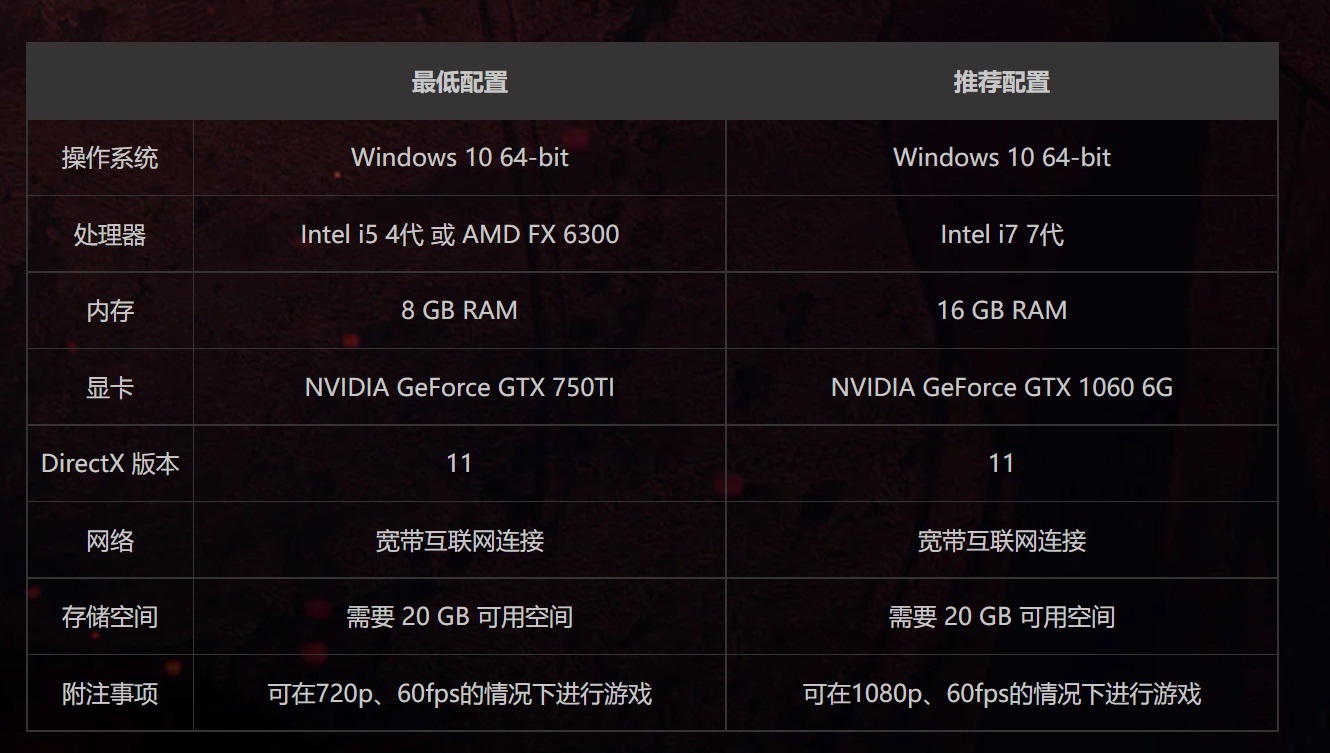Select the 16 GB RAM cell
This screenshot has width=1330, height=753.
[x=1002, y=311]
